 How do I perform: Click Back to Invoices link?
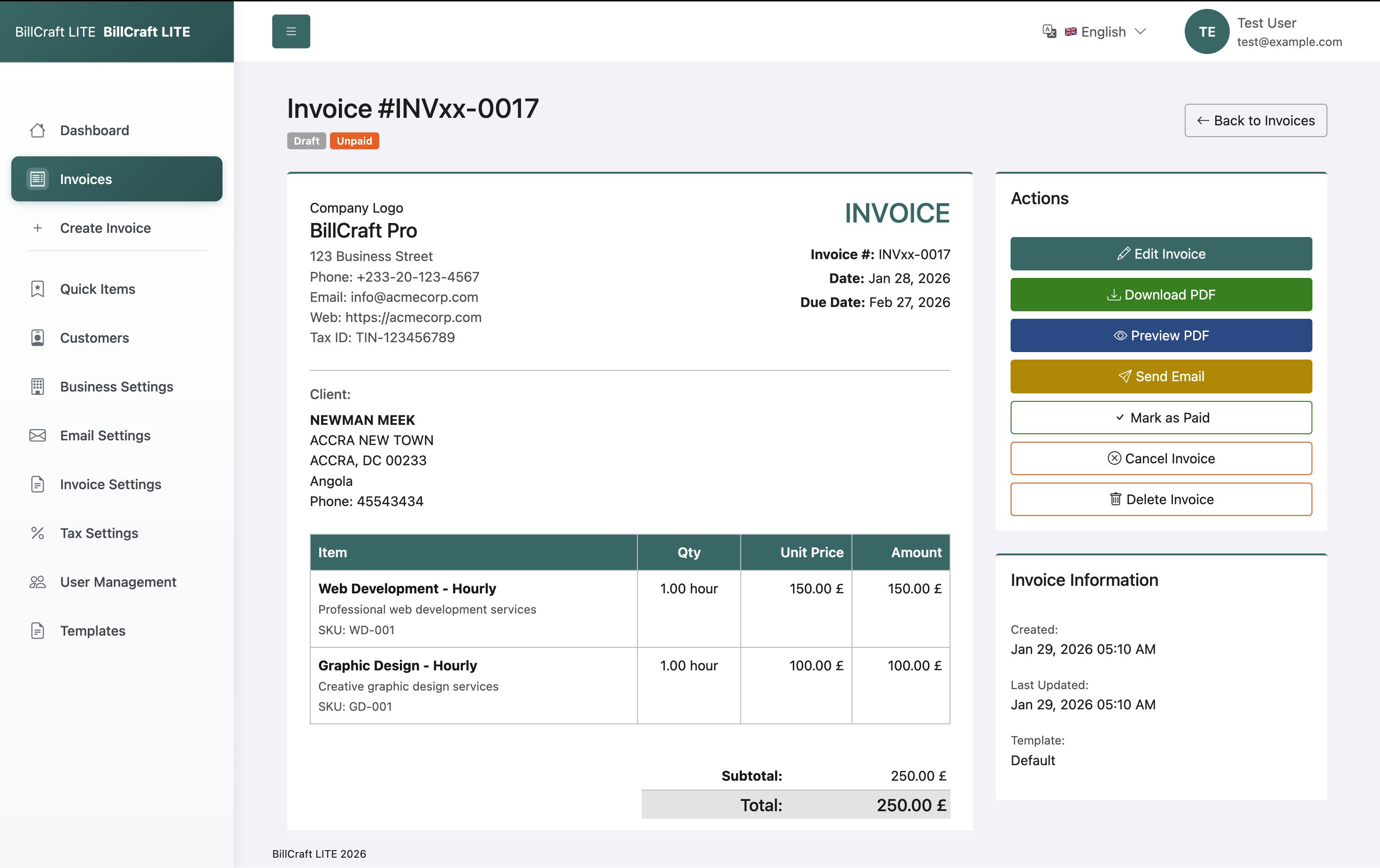pyautogui.click(x=1255, y=120)
